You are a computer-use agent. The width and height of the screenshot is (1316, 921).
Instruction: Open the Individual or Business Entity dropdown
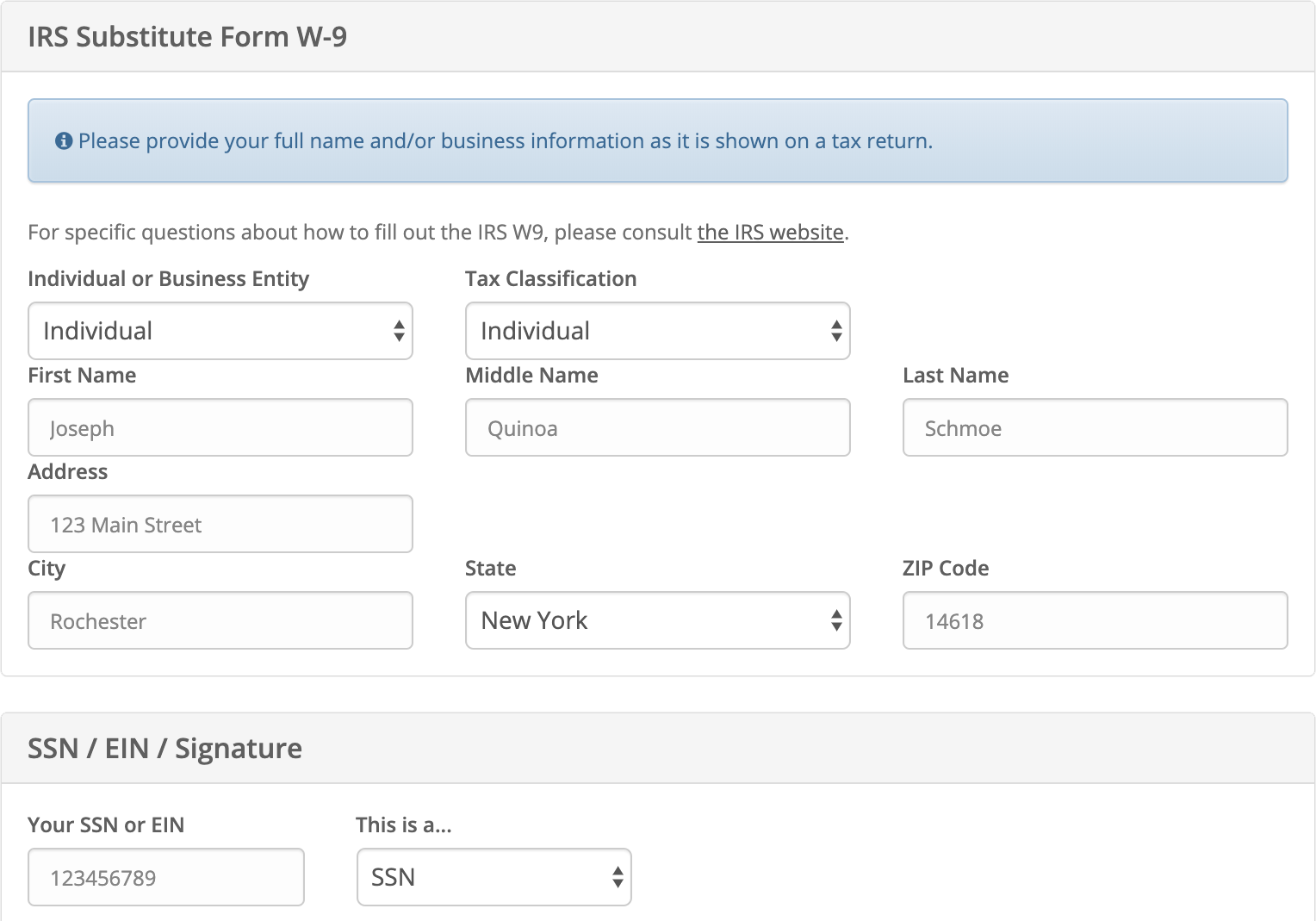click(x=220, y=331)
